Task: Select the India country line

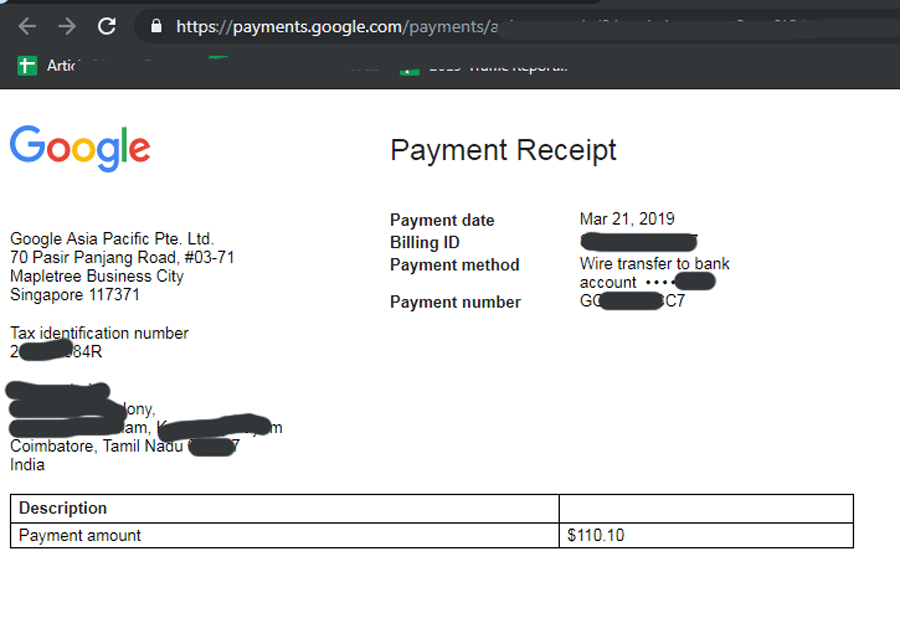Action: 27,464
